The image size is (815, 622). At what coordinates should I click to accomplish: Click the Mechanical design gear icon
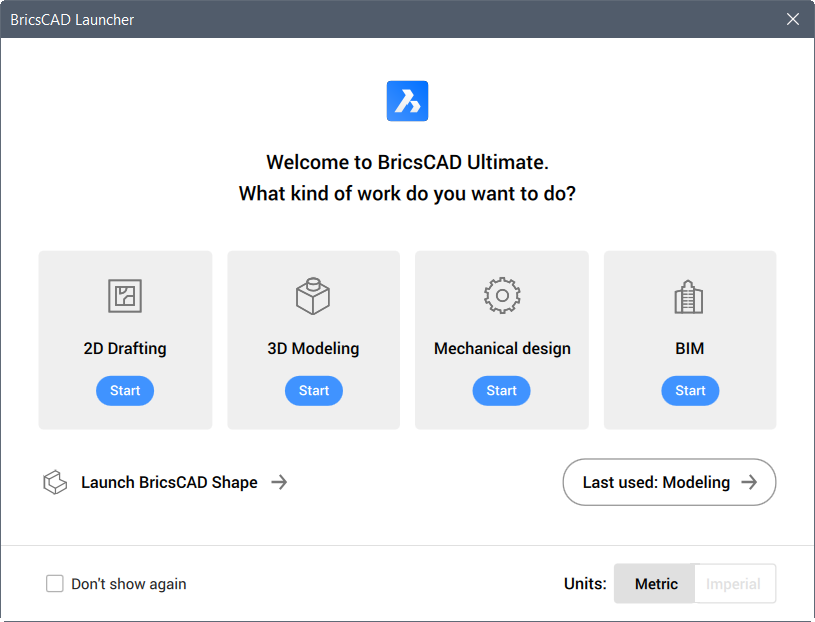click(502, 296)
